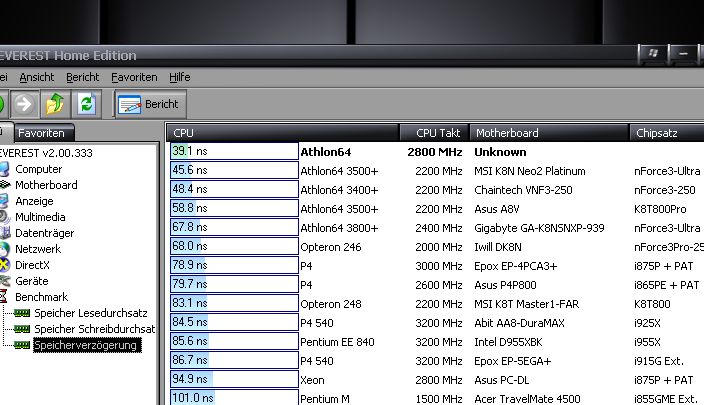Click 'Gigabyte GA-K8NSNXP-939' cell
Image resolution: width=704 pixels, height=405 pixels.
pyautogui.click(x=539, y=228)
